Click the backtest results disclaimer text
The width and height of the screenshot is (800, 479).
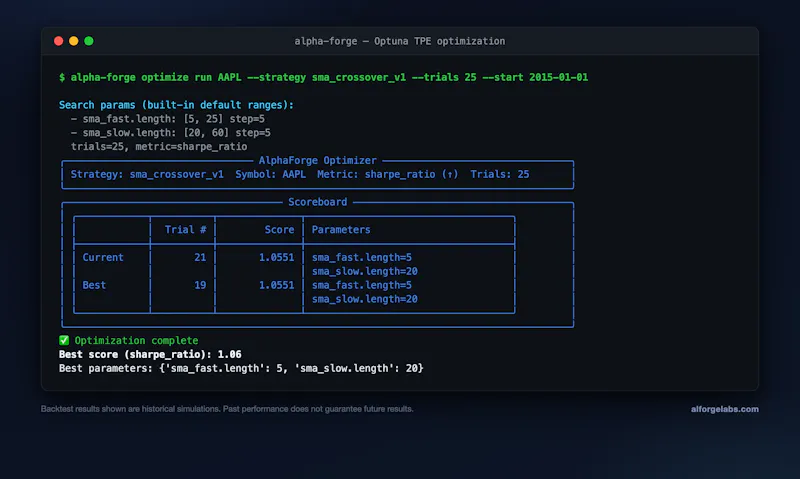227,409
